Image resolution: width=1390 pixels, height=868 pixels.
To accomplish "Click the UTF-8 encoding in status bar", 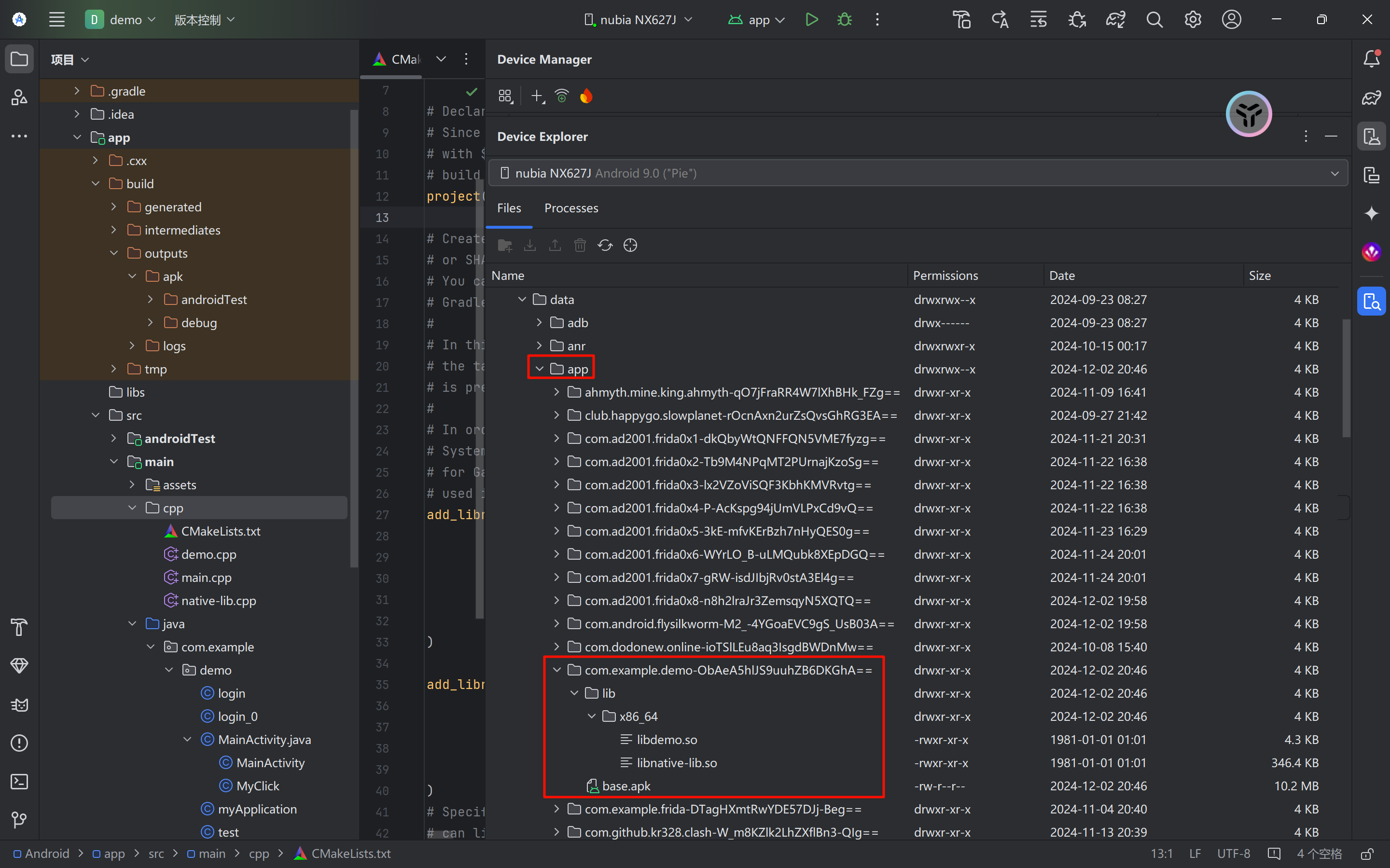I will click(x=1233, y=854).
